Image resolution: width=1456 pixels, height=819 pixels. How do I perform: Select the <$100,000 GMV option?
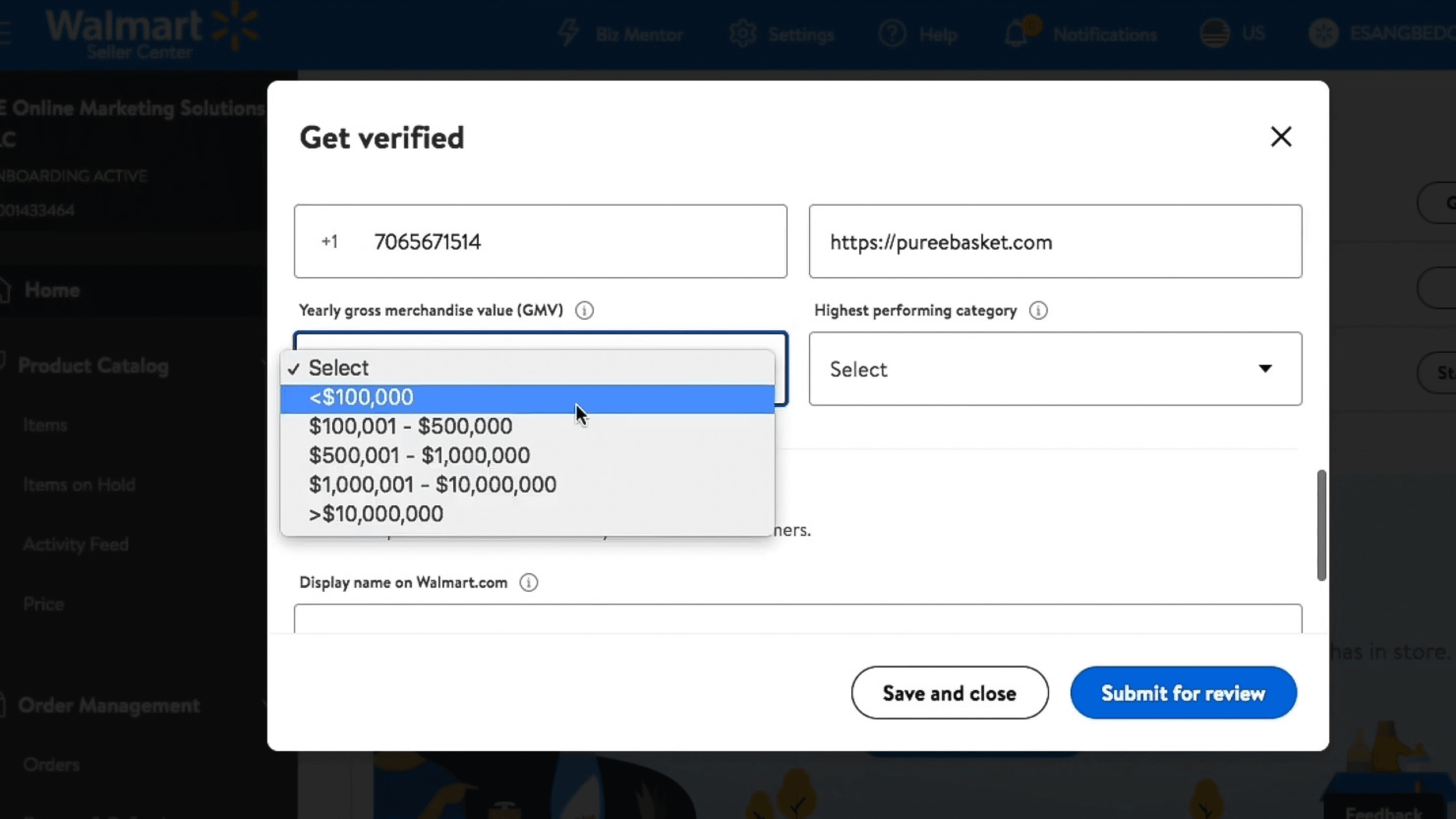[361, 397]
